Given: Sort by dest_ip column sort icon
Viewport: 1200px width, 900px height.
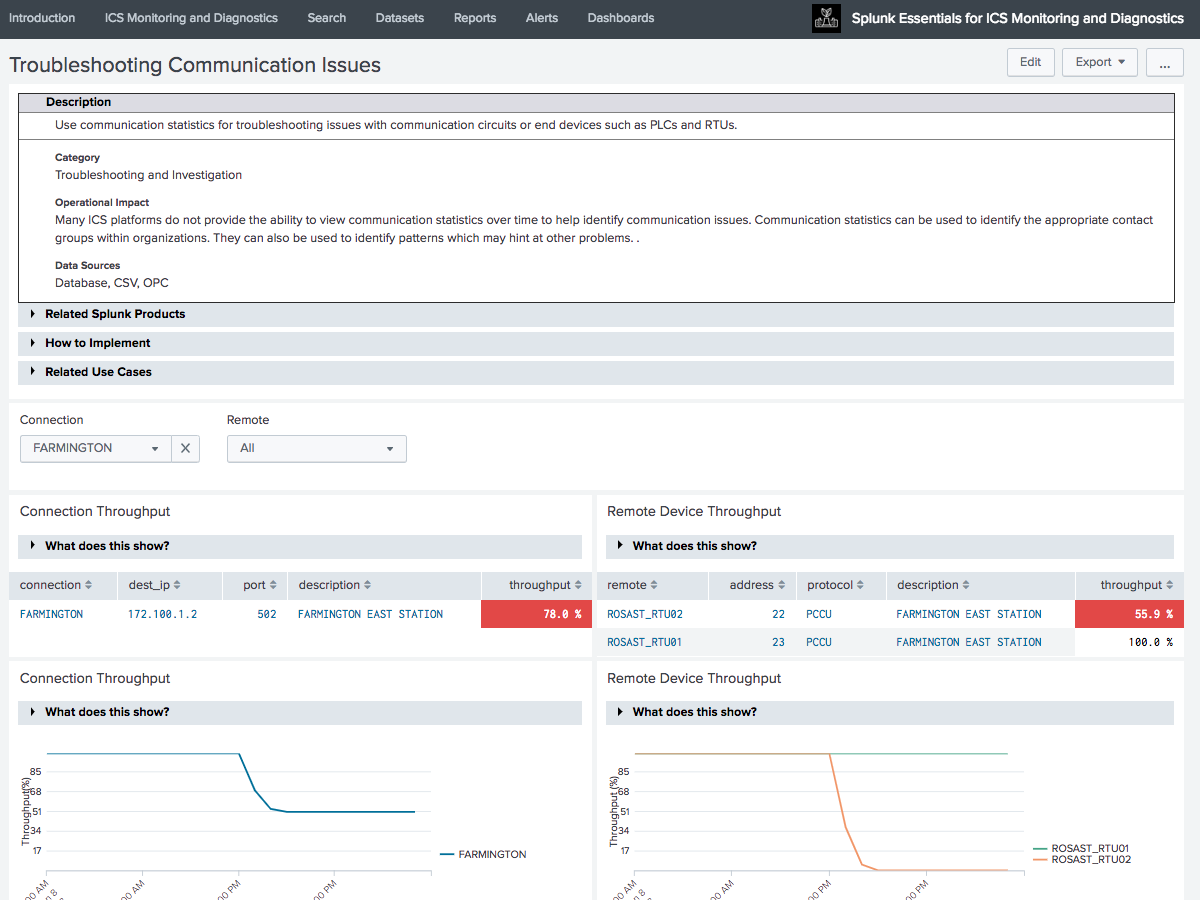Looking at the screenshot, I should point(177,585).
